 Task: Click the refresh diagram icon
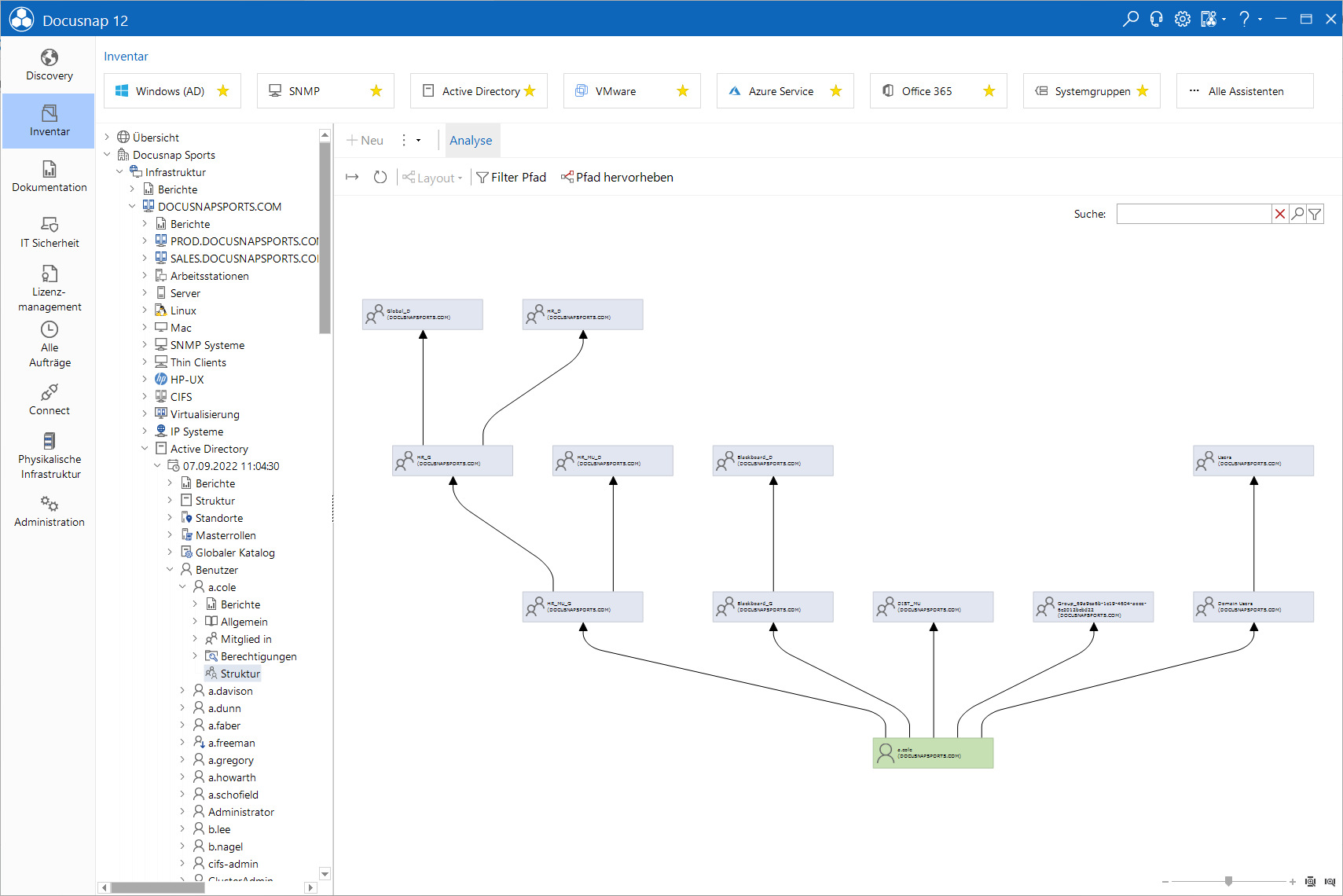click(380, 178)
